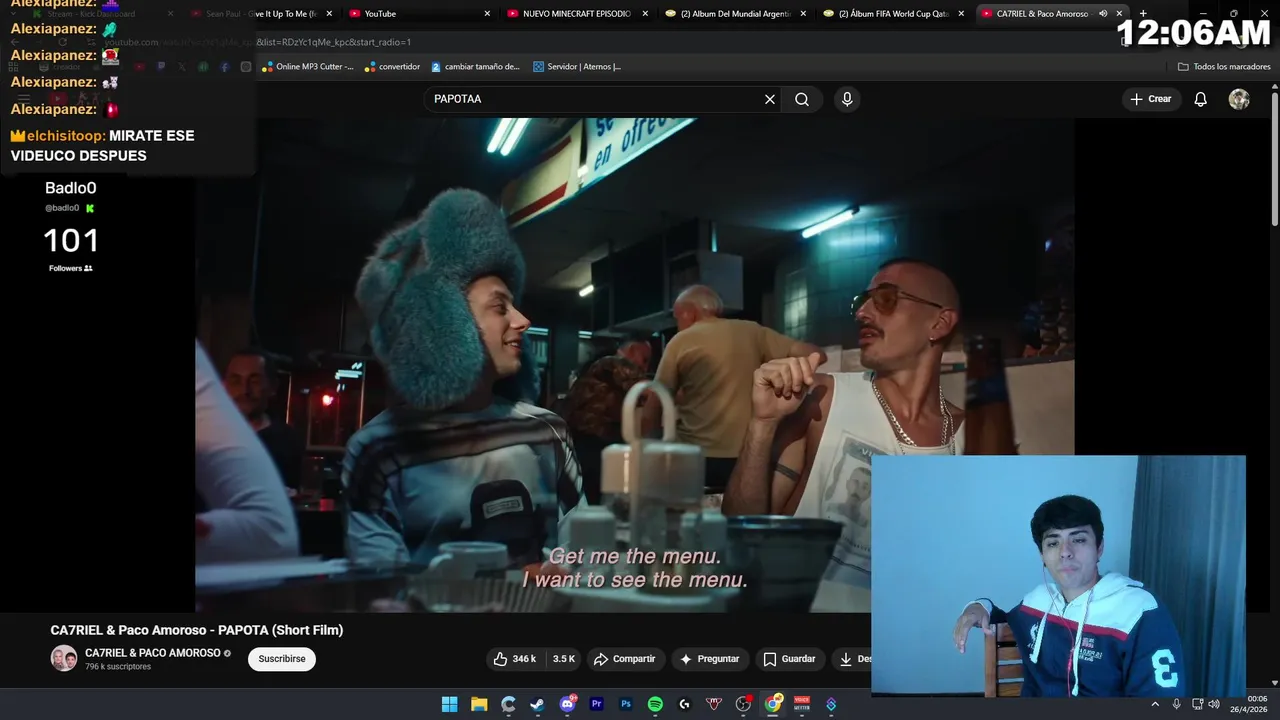The image size is (1280, 720).
Task: Open the Windows Start menu
Action: click(450, 704)
